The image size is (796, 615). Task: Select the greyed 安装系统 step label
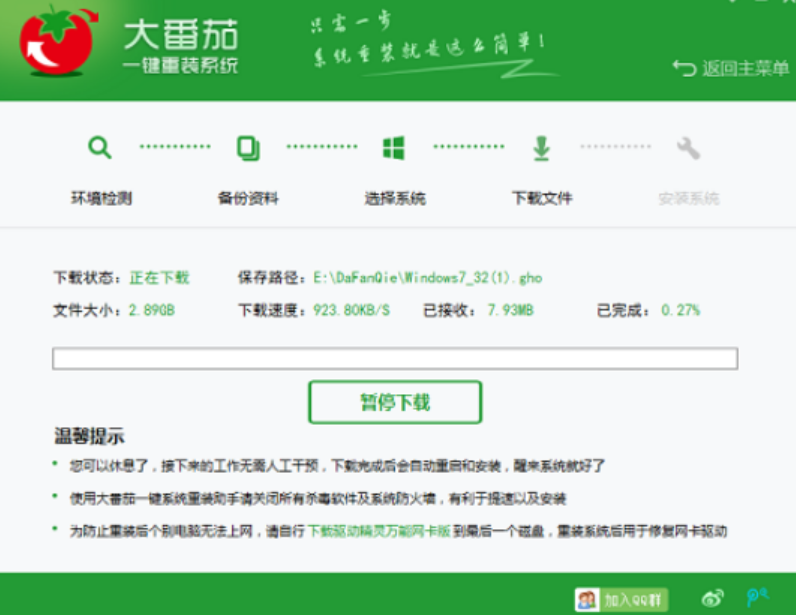[689, 198]
